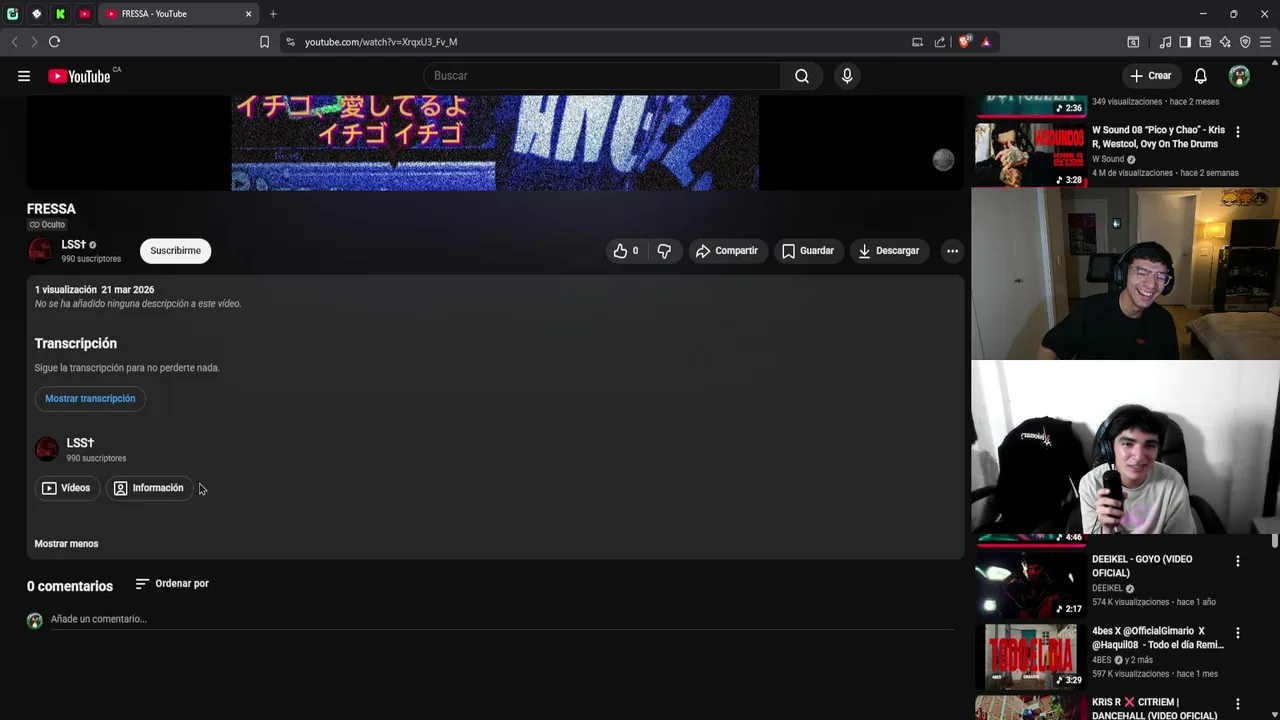Open the Brave Rewards triangle icon
This screenshot has height=720, width=1280.
tap(986, 42)
